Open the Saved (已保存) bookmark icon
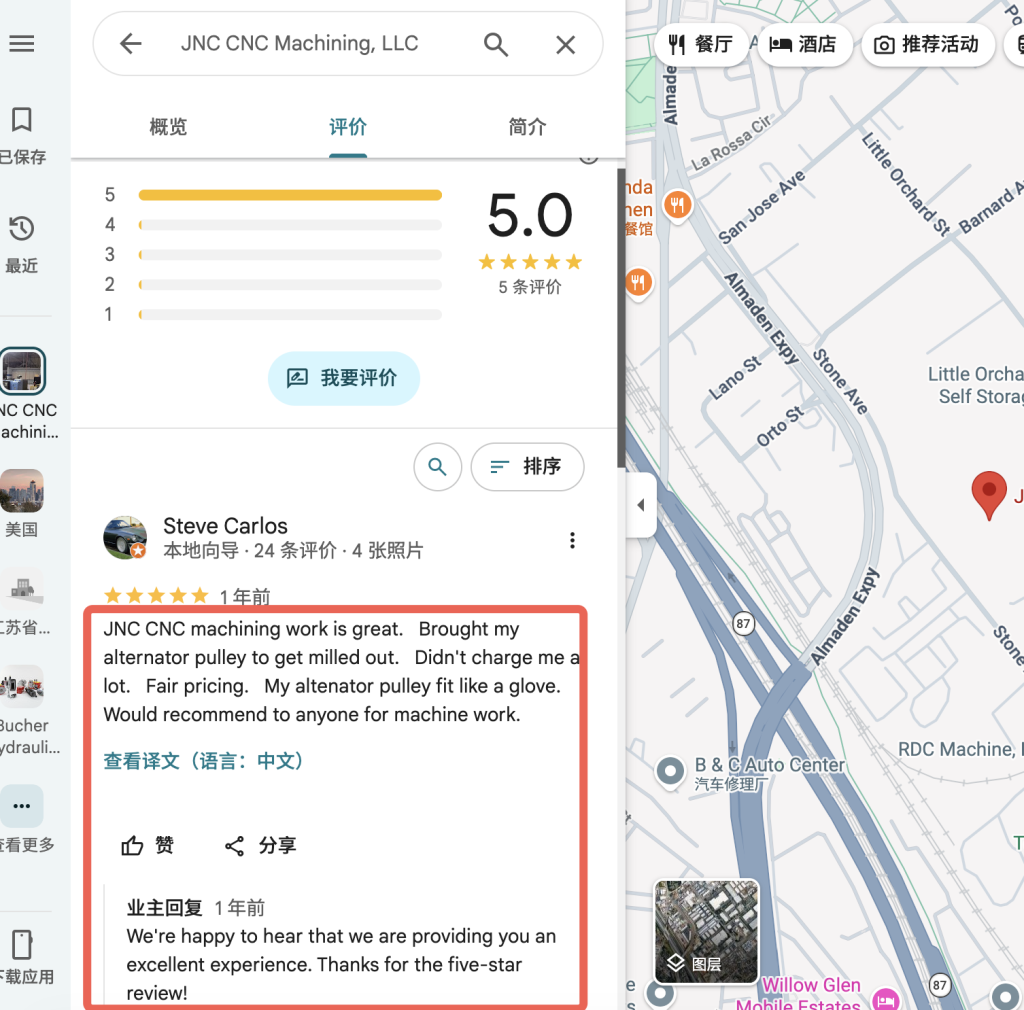 (22, 119)
